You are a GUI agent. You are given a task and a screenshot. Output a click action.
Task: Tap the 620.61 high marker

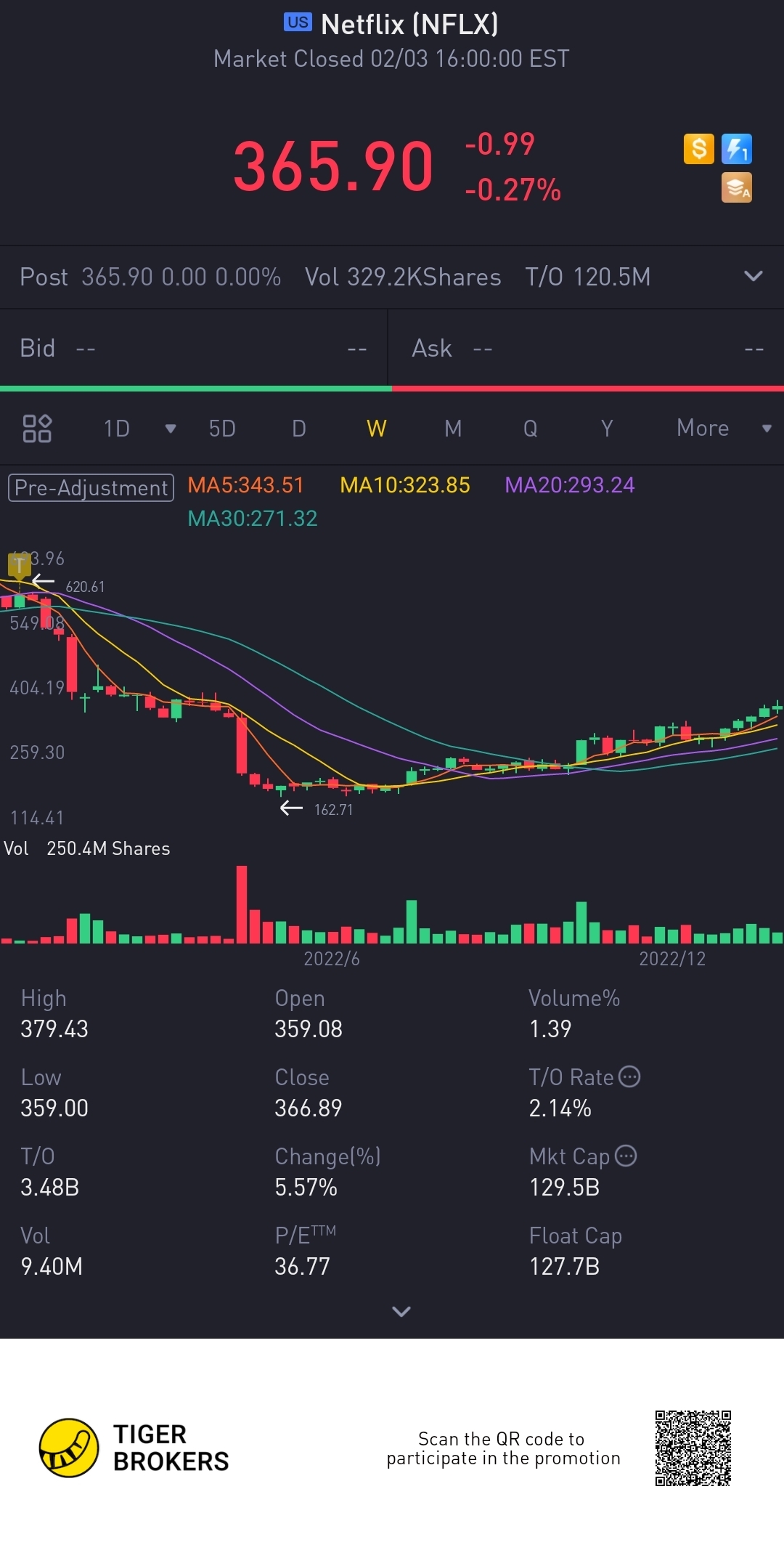(85, 587)
